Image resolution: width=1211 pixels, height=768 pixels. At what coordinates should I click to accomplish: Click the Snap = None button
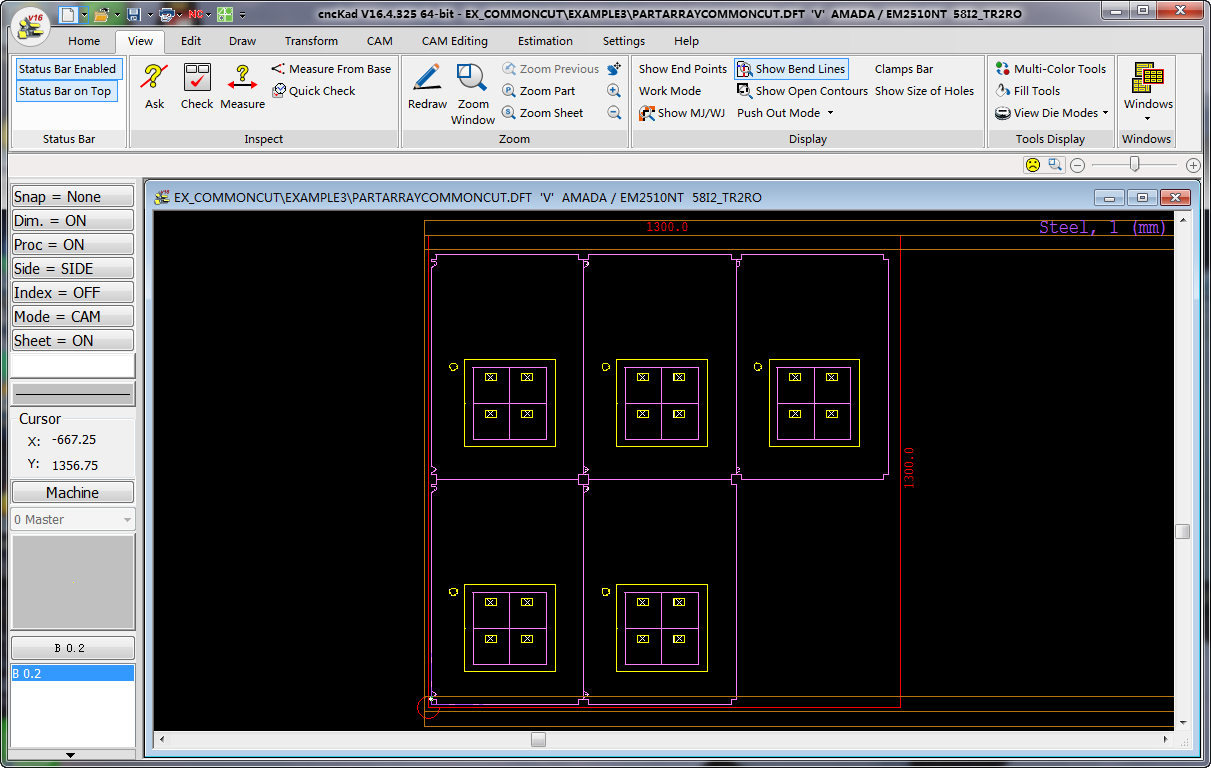(x=72, y=197)
